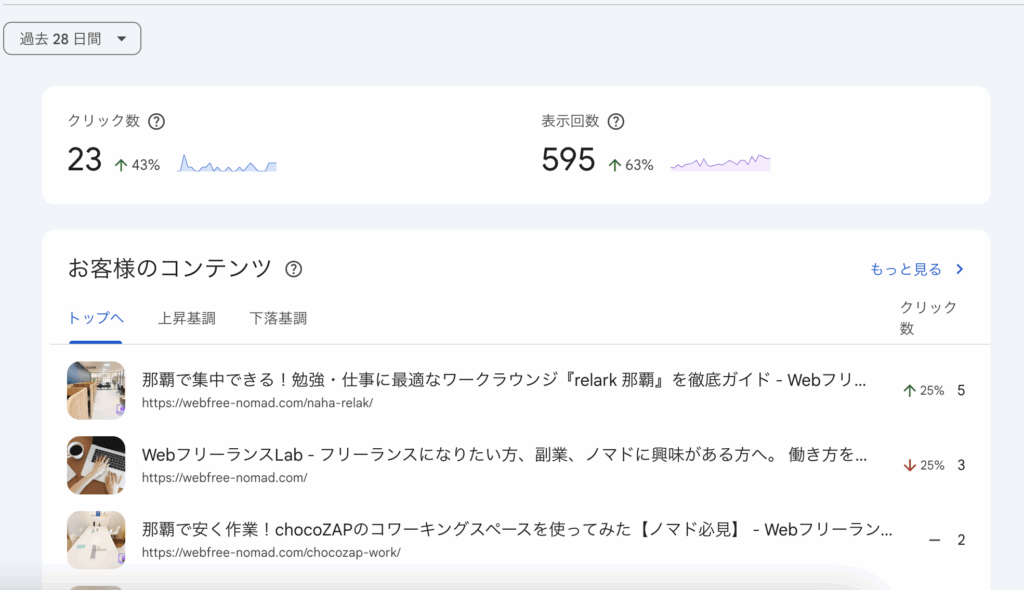Click help icon beside お客様のコンテンツ
Image resolution: width=1024 pixels, height=590 pixels.
coord(293,269)
